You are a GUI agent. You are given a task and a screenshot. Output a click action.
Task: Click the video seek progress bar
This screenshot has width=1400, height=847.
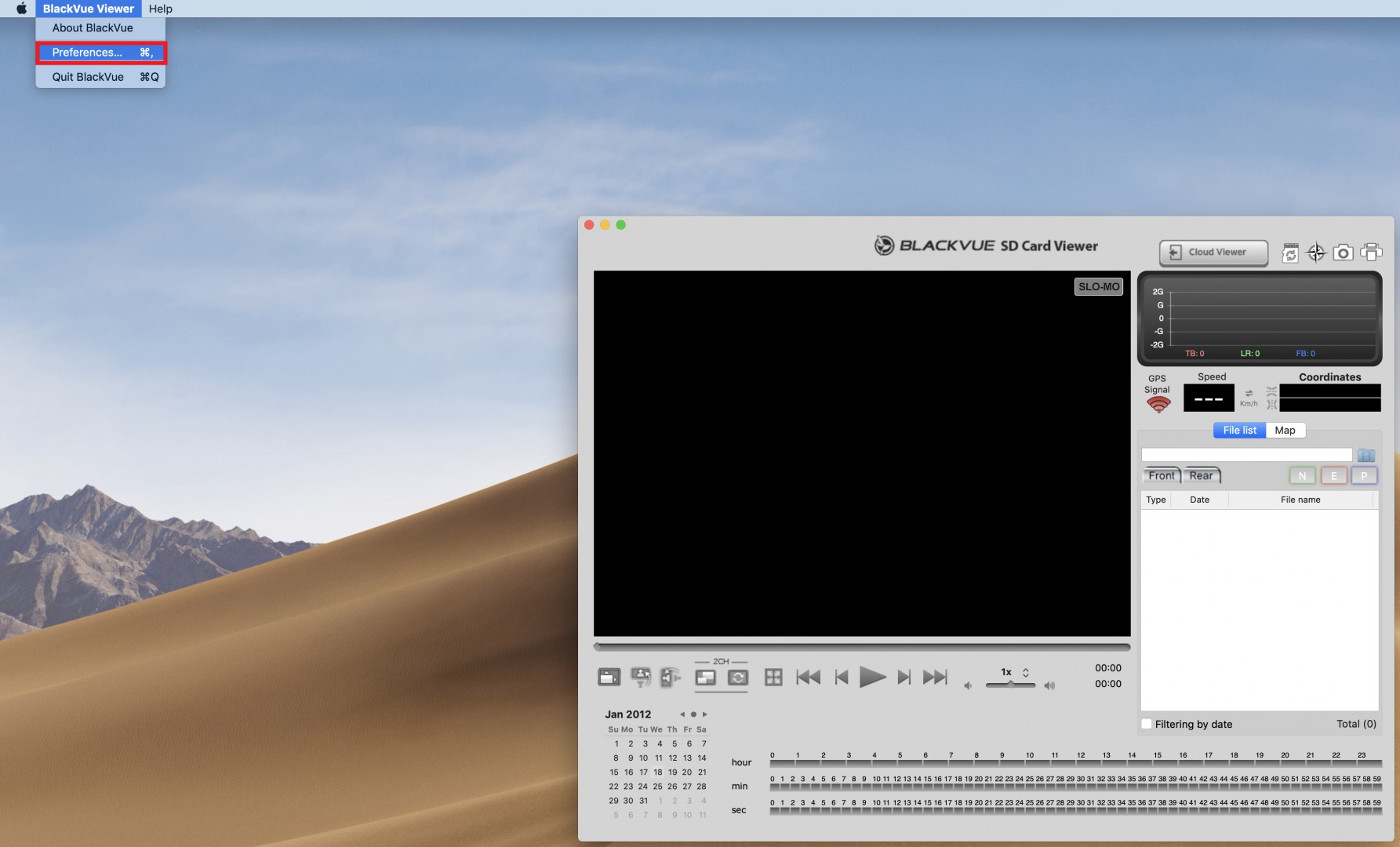pos(862,647)
